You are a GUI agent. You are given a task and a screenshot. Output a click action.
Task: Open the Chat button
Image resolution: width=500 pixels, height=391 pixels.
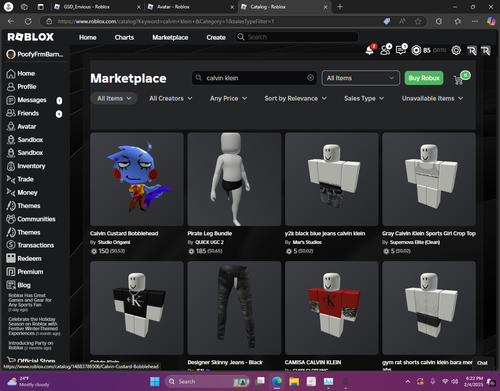(x=482, y=363)
